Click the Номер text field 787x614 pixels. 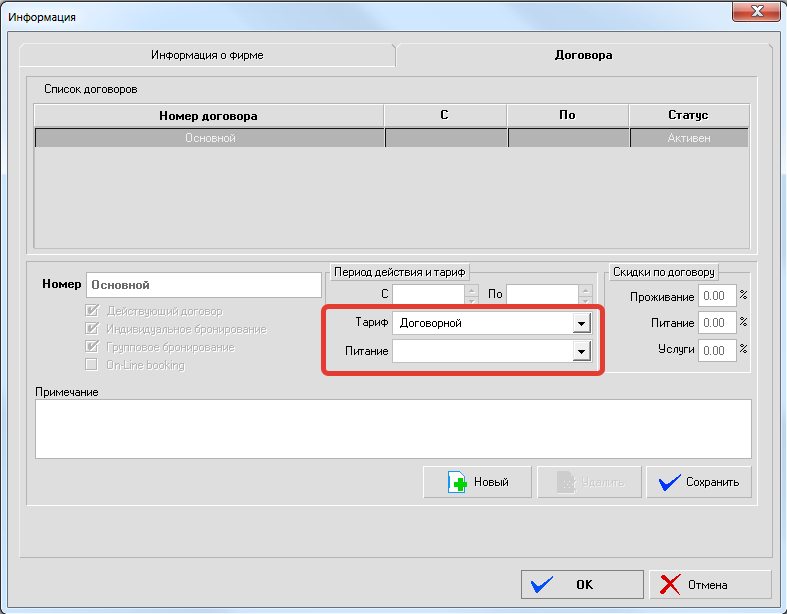203,285
